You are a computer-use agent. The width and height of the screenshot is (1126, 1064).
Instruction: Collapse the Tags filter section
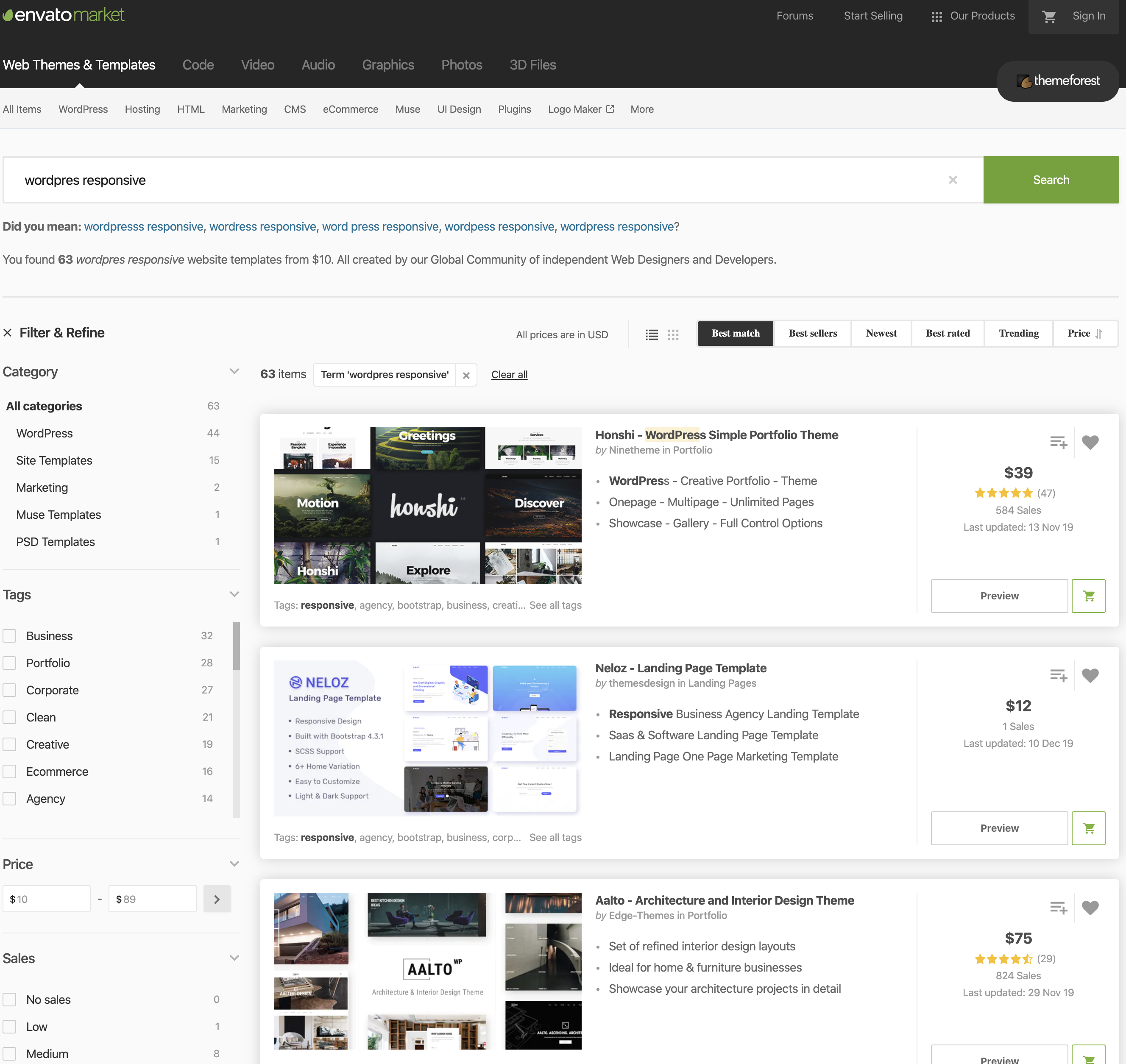coord(234,594)
